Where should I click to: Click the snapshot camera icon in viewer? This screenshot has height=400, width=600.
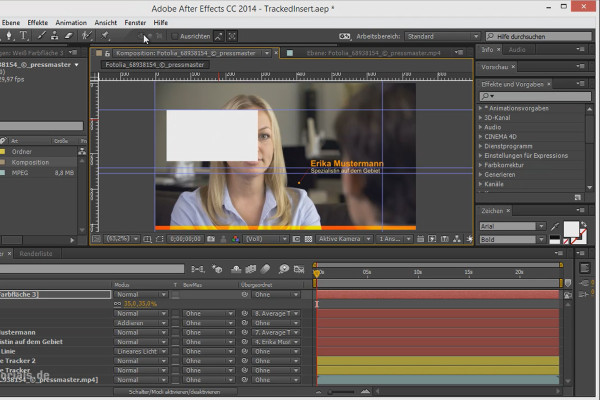click(x=211, y=239)
